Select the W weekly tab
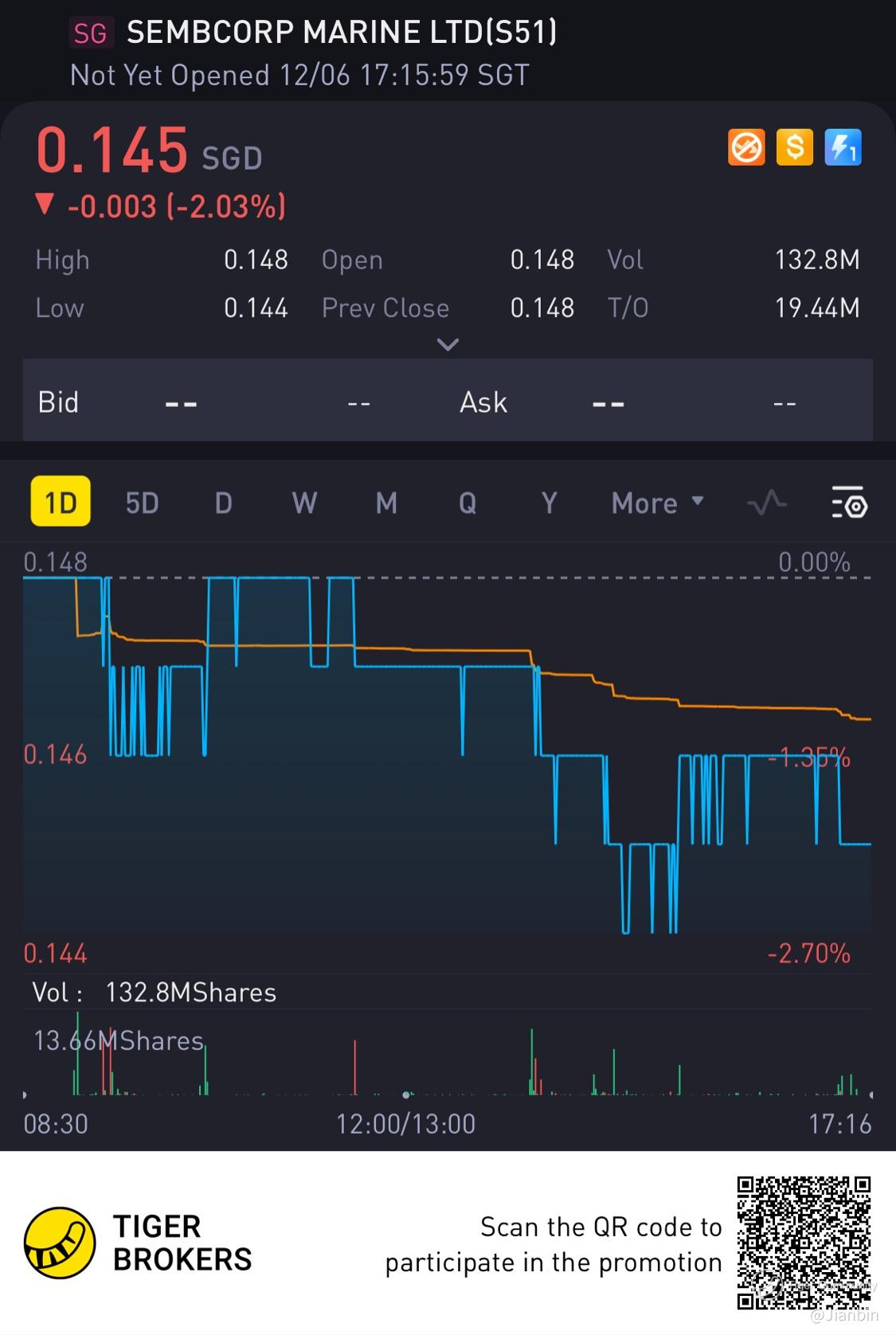The width and height of the screenshot is (896, 1335). click(x=304, y=503)
